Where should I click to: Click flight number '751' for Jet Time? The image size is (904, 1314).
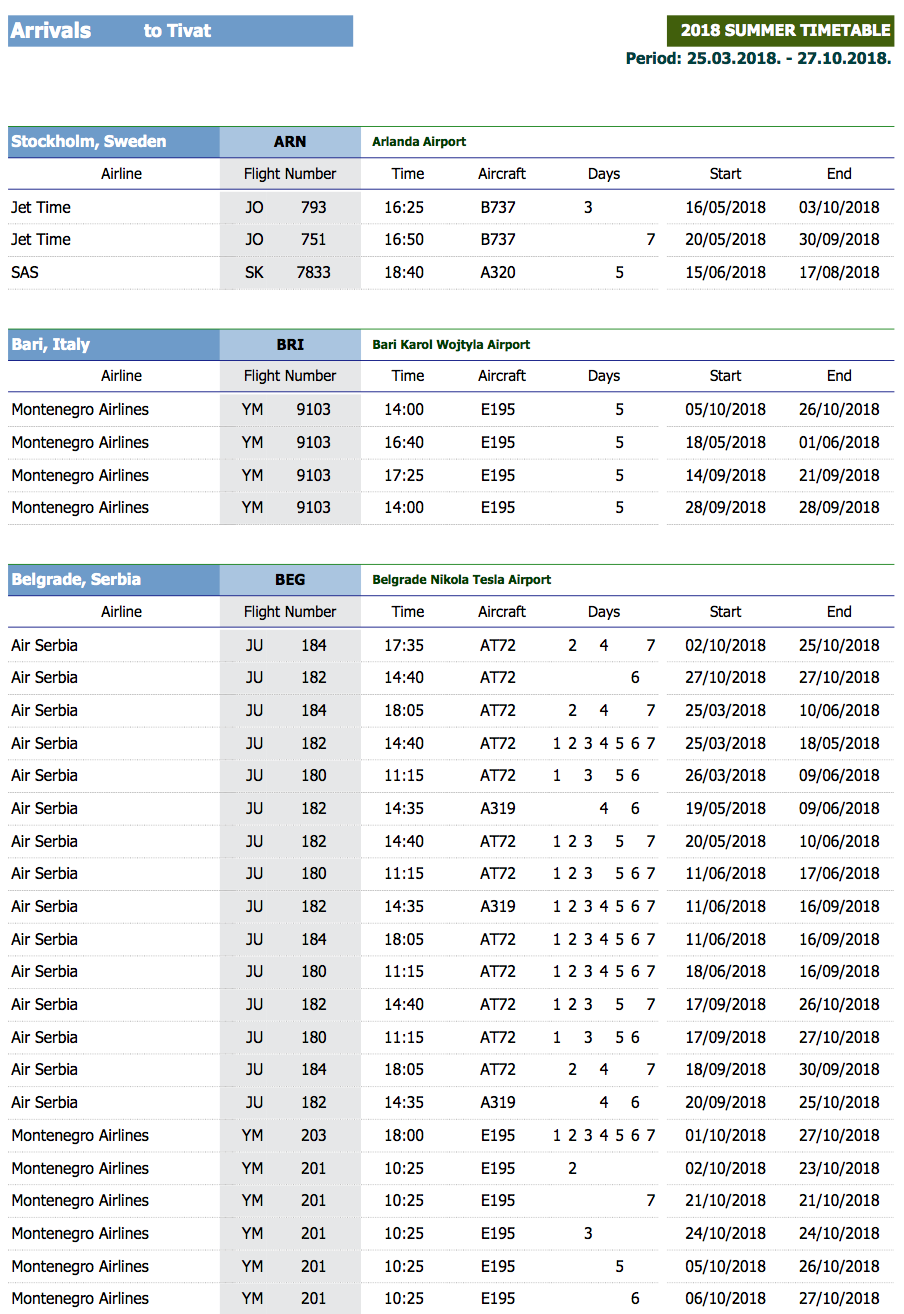point(313,240)
